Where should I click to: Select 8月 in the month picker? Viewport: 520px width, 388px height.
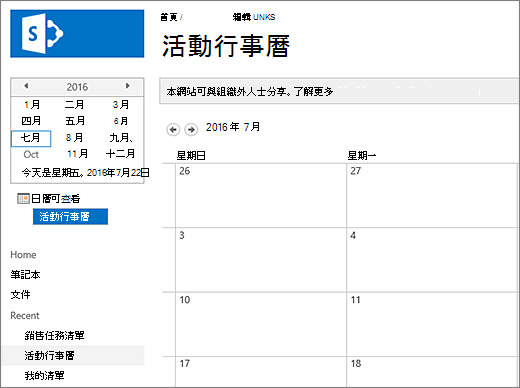tap(74, 137)
